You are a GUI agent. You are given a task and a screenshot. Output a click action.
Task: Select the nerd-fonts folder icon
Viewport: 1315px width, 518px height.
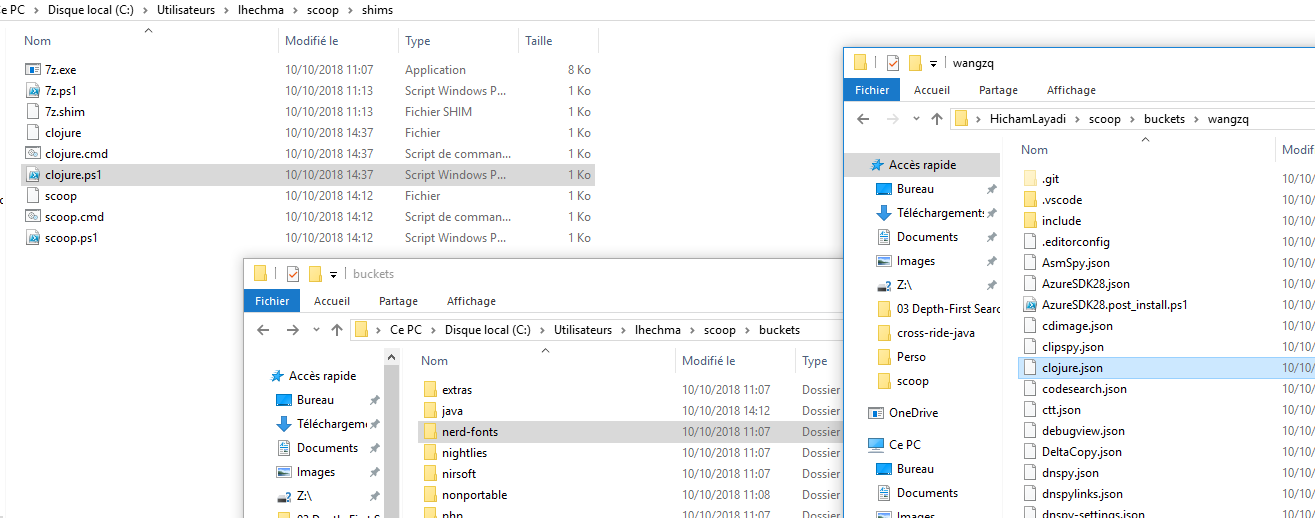click(x=430, y=432)
